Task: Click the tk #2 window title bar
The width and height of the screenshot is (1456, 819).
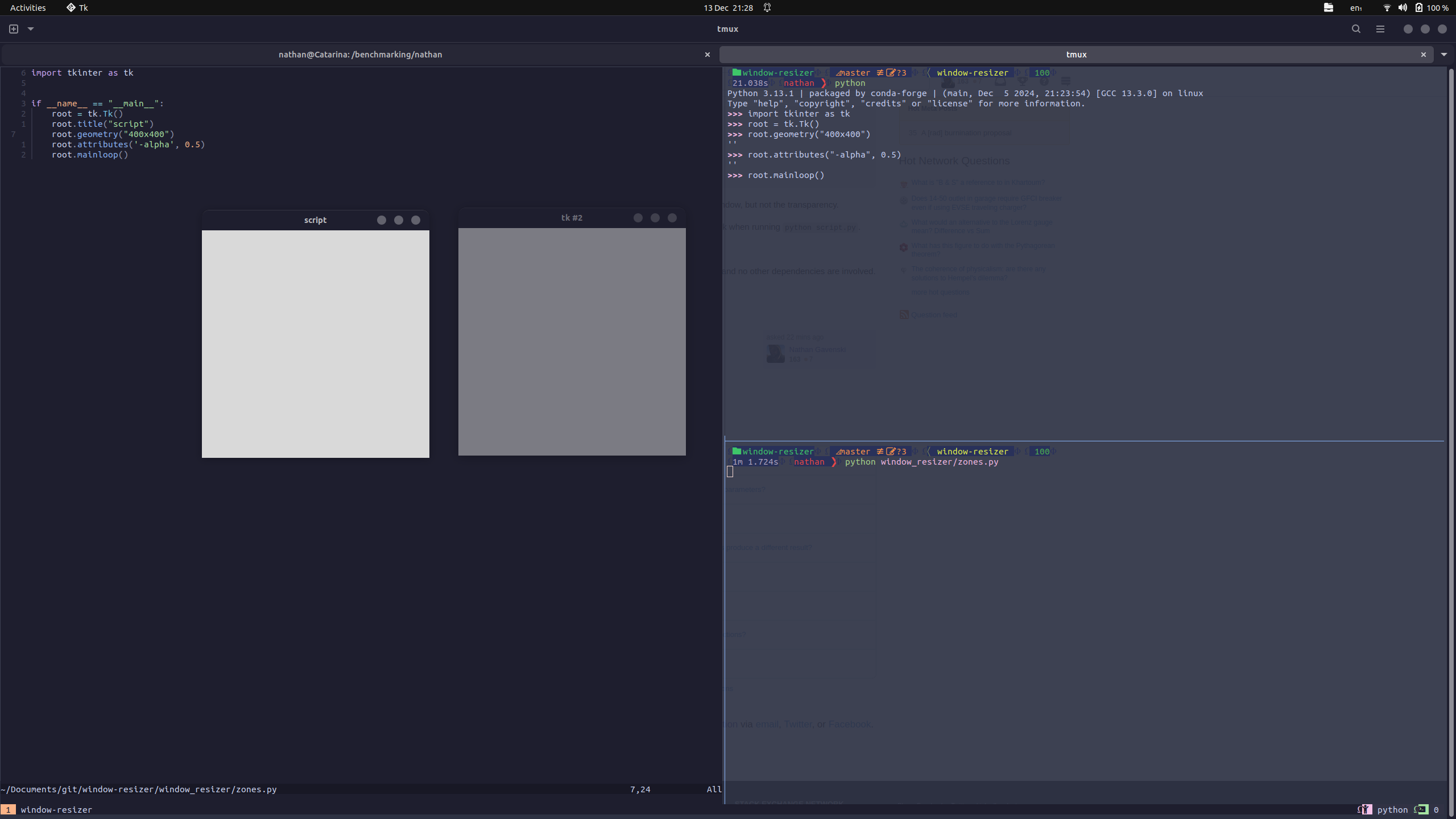Action: pos(572,218)
